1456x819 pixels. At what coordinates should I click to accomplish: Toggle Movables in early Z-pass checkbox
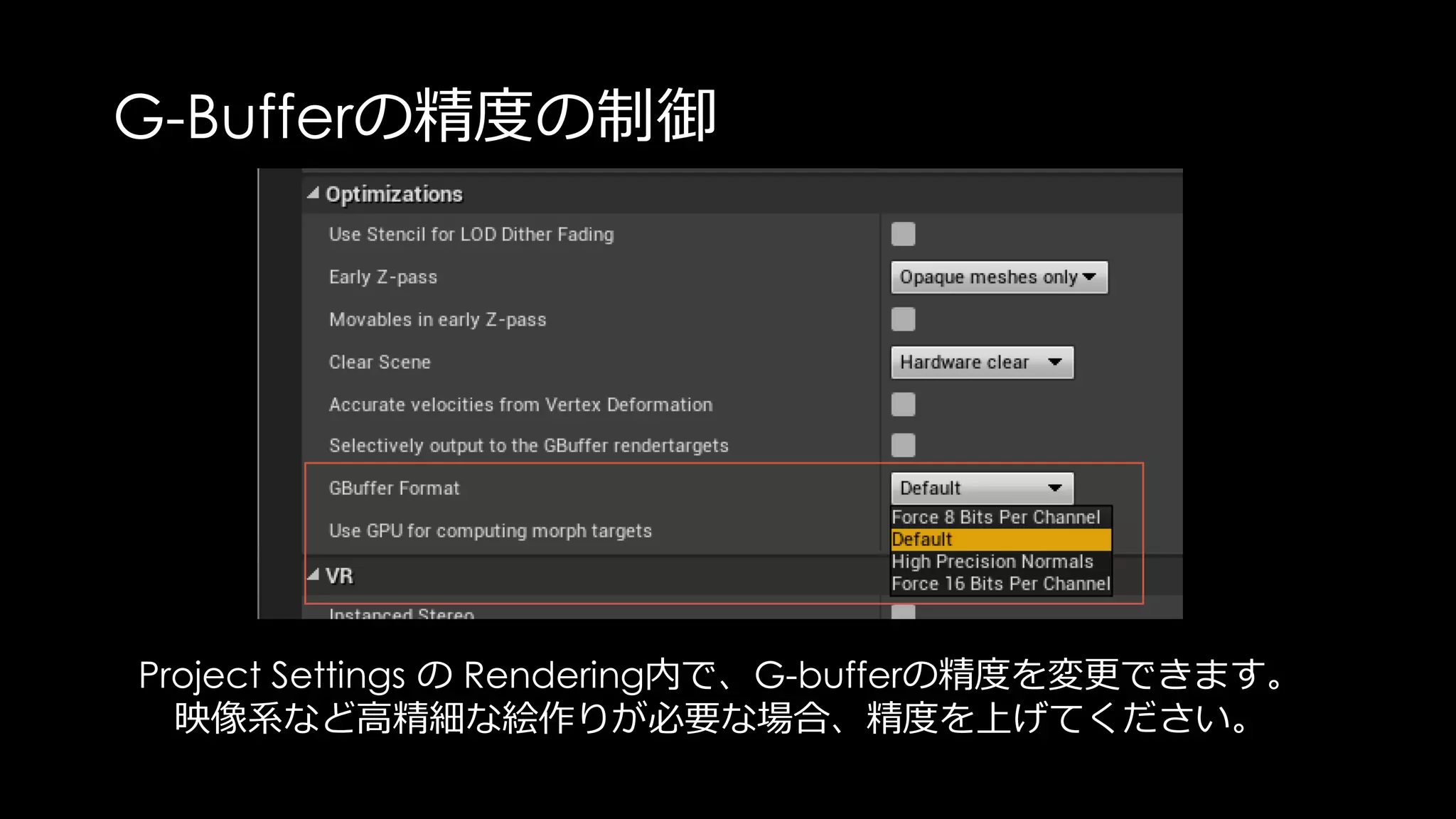click(x=903, y=319)
